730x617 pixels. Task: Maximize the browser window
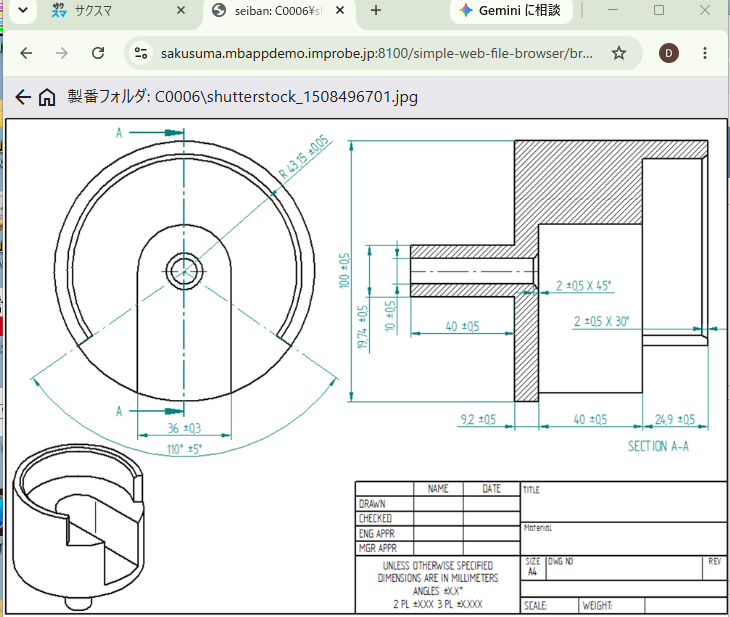coord(659,10)
